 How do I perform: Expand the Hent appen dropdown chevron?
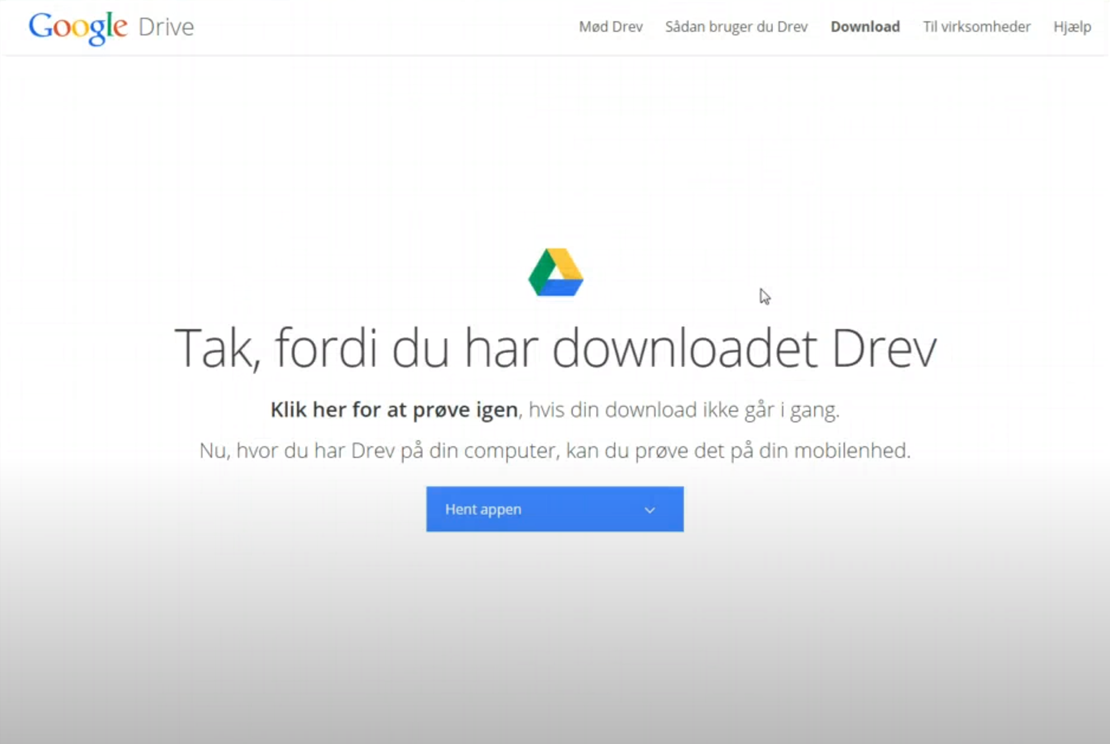(x=649, y=510)
